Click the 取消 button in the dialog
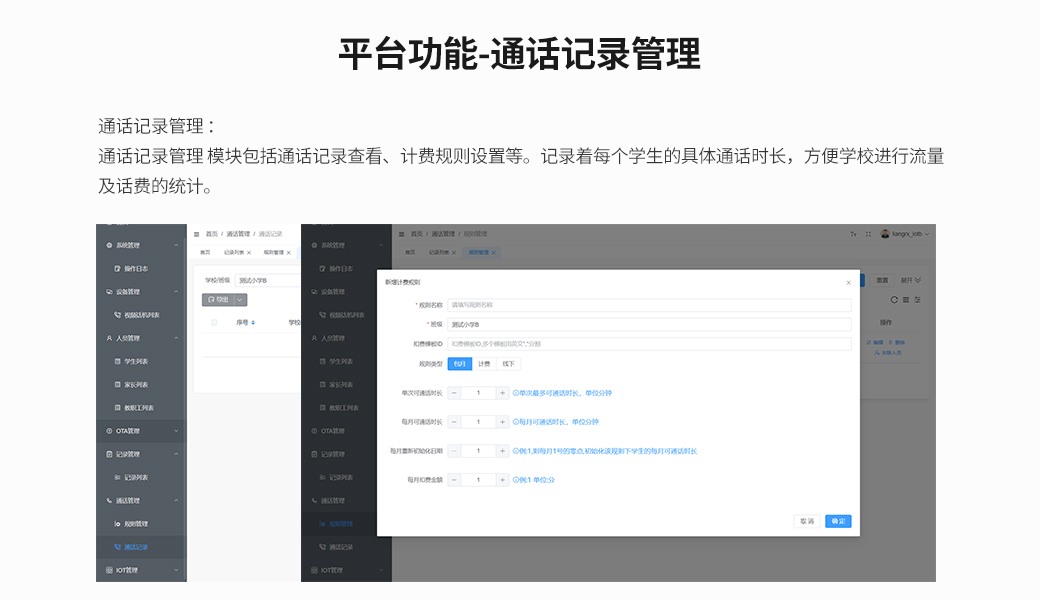 806,521
